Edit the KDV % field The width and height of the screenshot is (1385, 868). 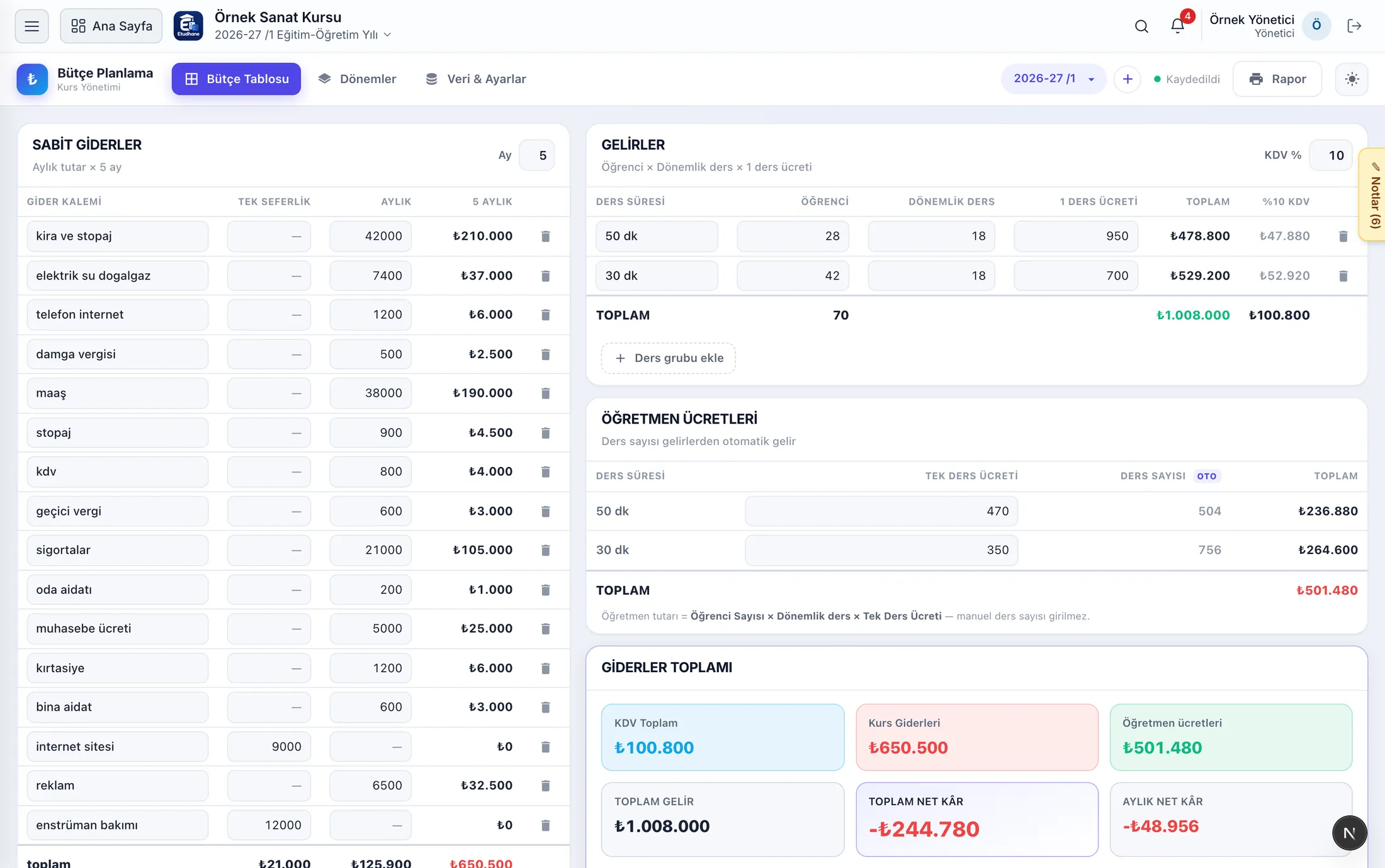[1330, 155]
